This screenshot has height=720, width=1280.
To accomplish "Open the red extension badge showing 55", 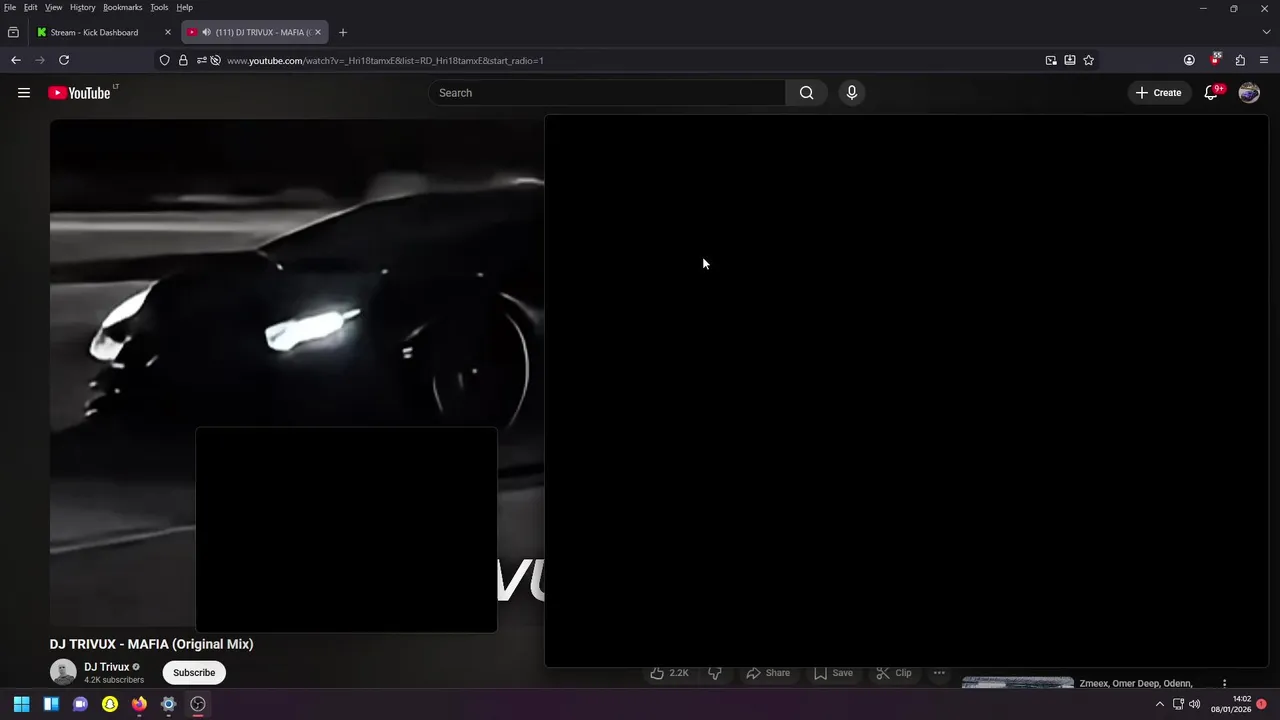I will [x=1215, y=59].
